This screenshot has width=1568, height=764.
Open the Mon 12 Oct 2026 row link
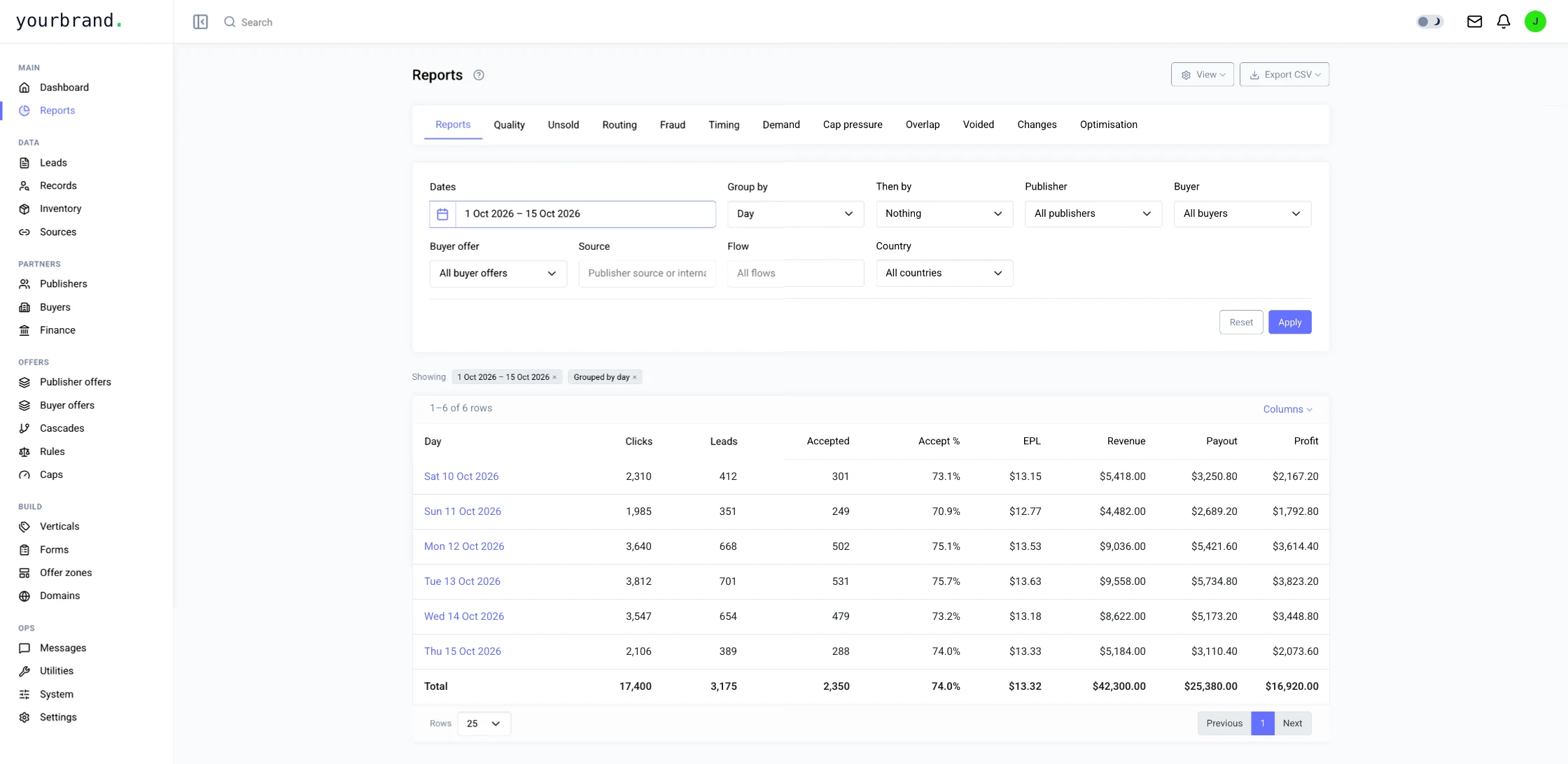[463, 546]
